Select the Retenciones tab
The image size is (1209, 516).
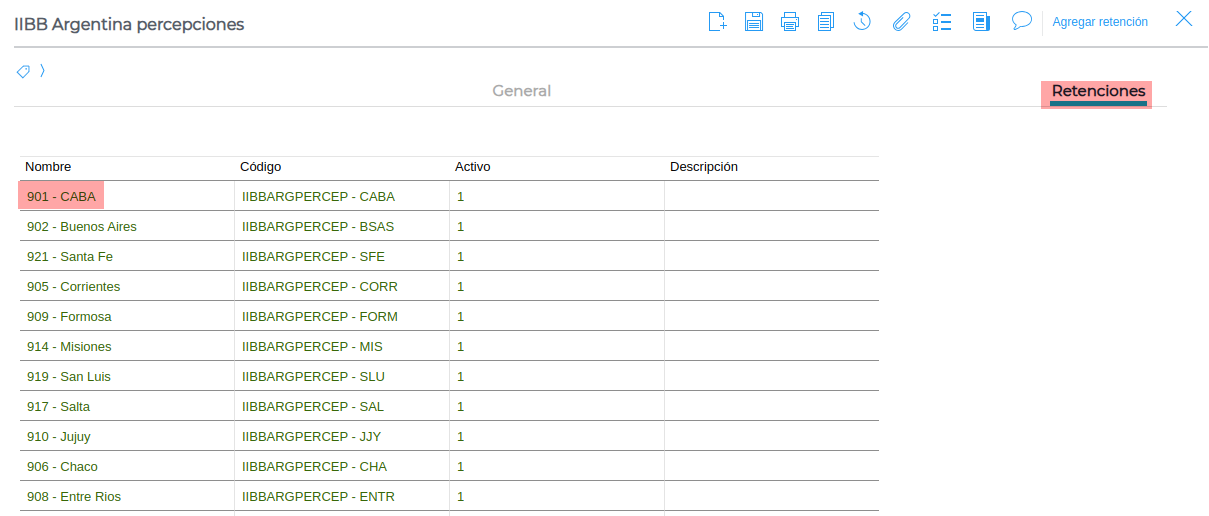coord(1098,91)
